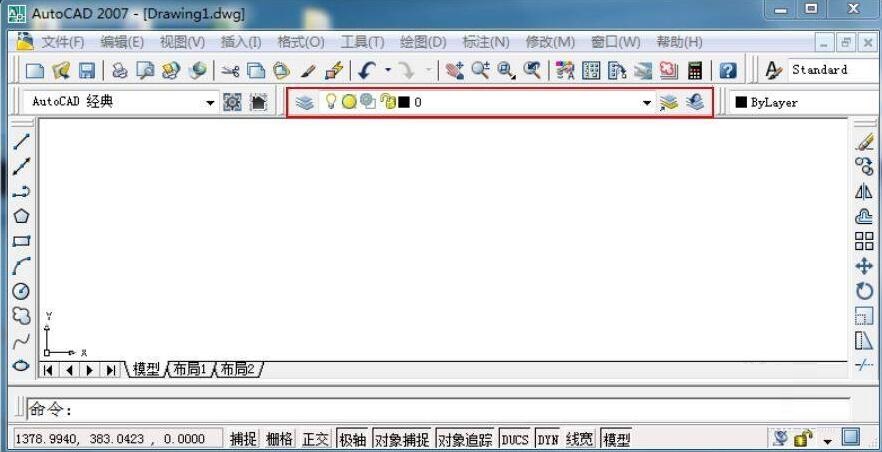The width and height of the screenshot is (882, 452).
Task: Toggle 对象追踪 object tracking
Action: coord(465,439)
